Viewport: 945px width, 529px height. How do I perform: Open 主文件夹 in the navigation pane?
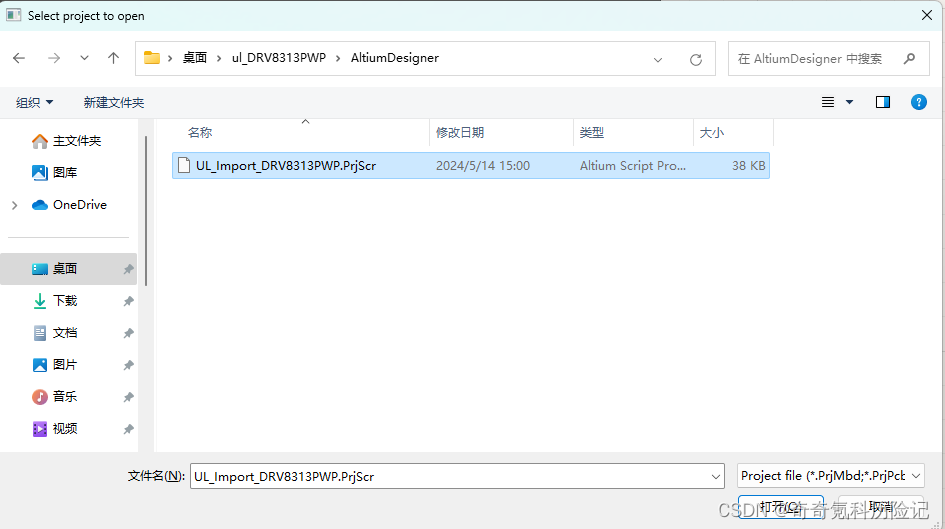pyautogui.click(x=66, y=141)
